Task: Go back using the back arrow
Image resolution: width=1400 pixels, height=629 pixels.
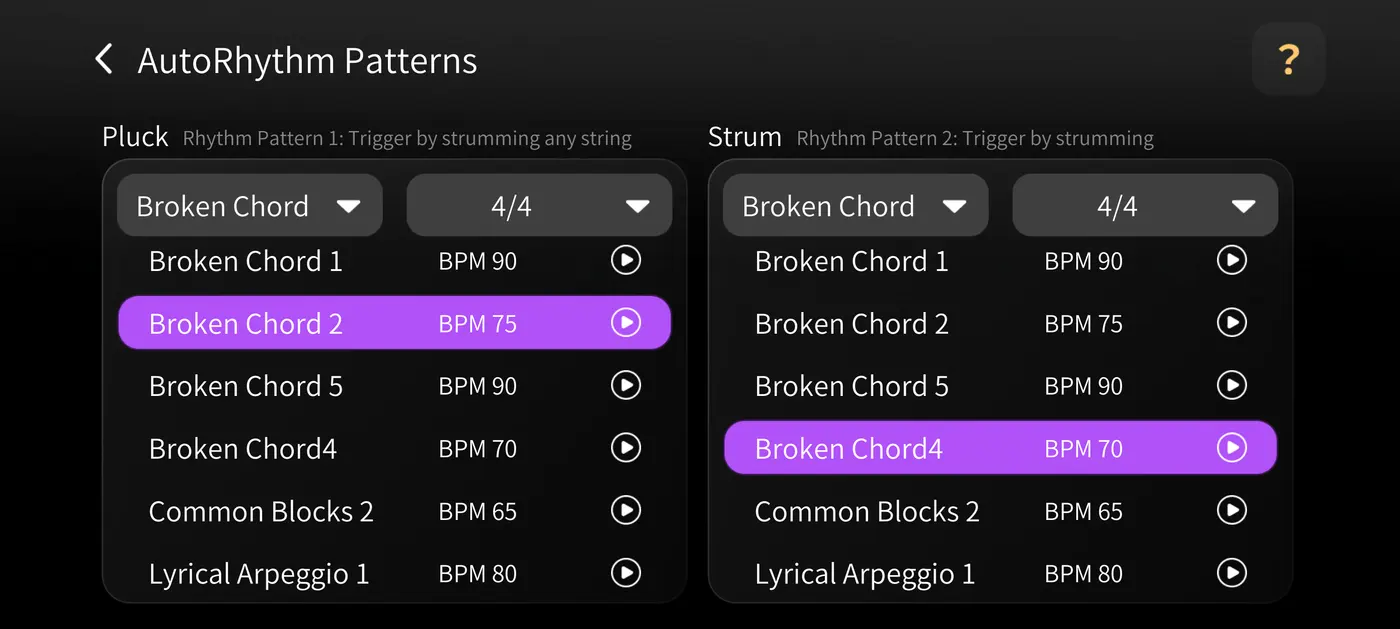Action: point(104,60)
